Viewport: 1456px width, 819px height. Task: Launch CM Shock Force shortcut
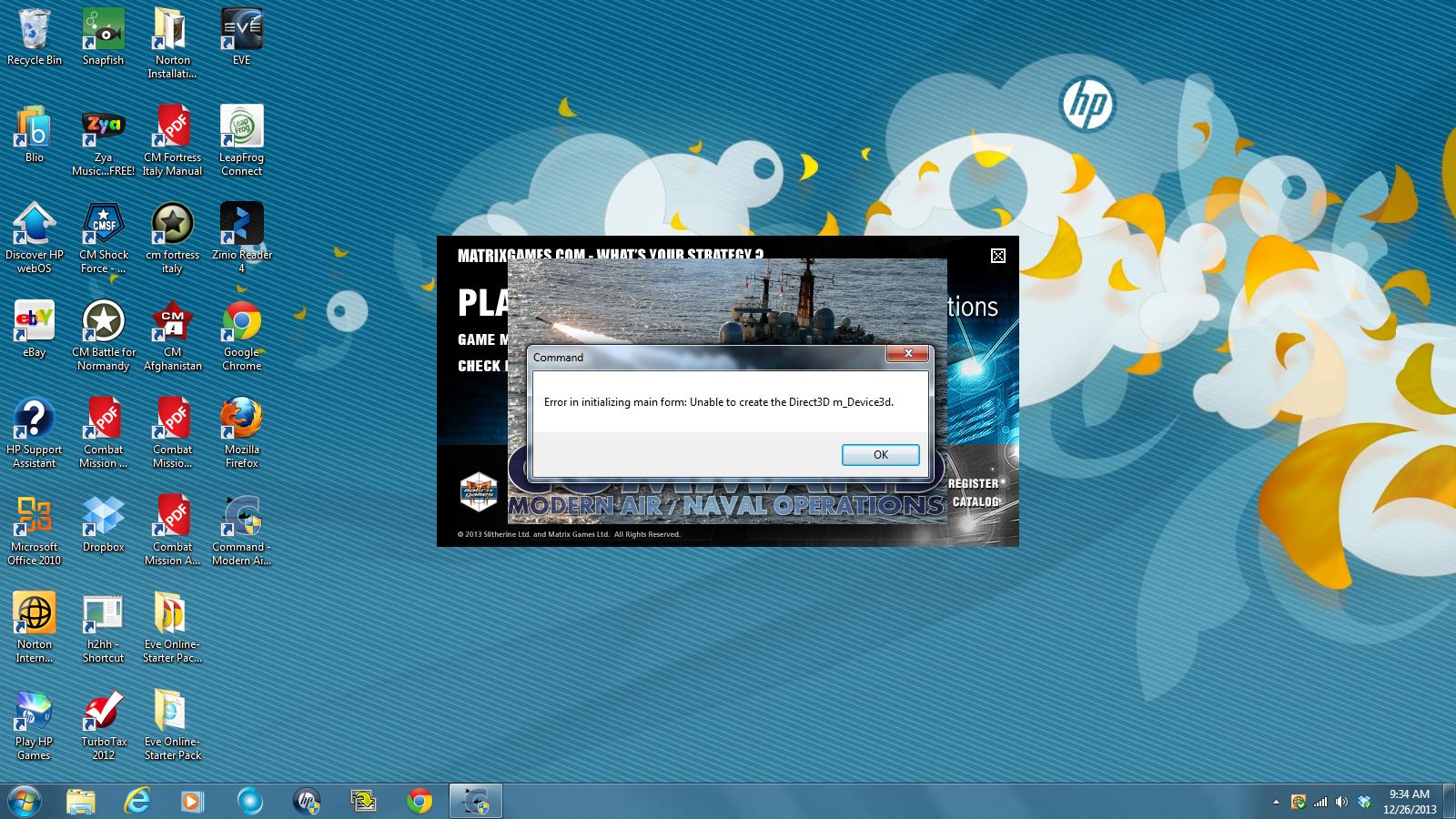point(103,238)
